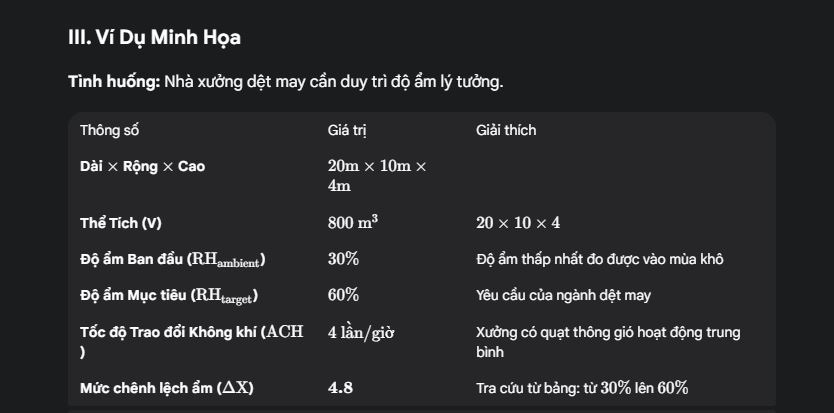Click the "Độ ẩm Ban đầu" row label
The image size is (834, 413).
pyautogui.click(x=172, y=259)
